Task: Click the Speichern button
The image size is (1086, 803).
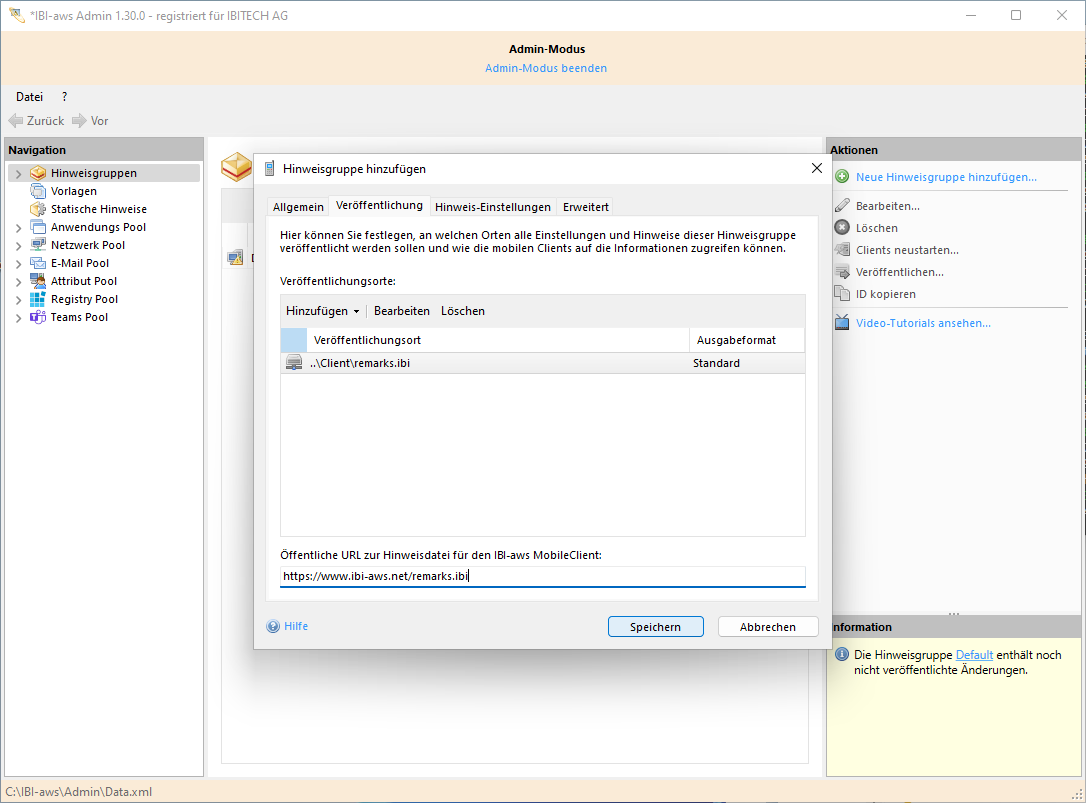Action: tap(655, 626)
